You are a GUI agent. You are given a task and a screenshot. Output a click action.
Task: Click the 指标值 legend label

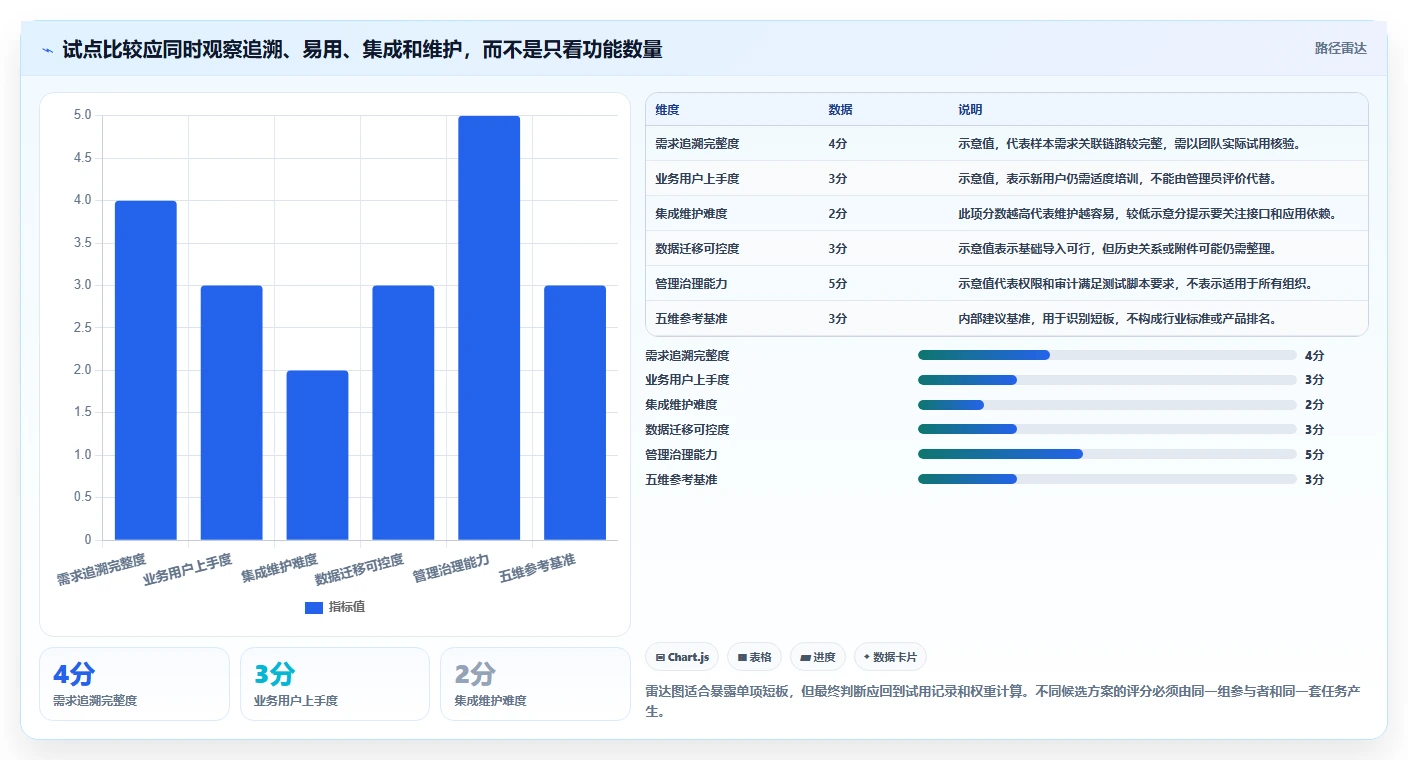click(347, 607)
